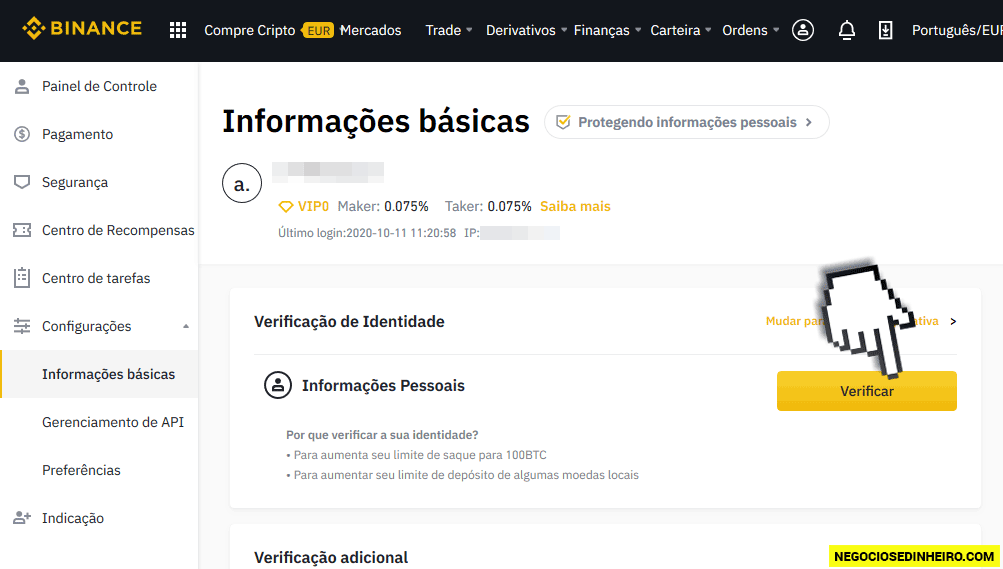Click chevron beside Protegendo informações pessoais
Screen dimensions: 1003x569
(x=809, y=122)
